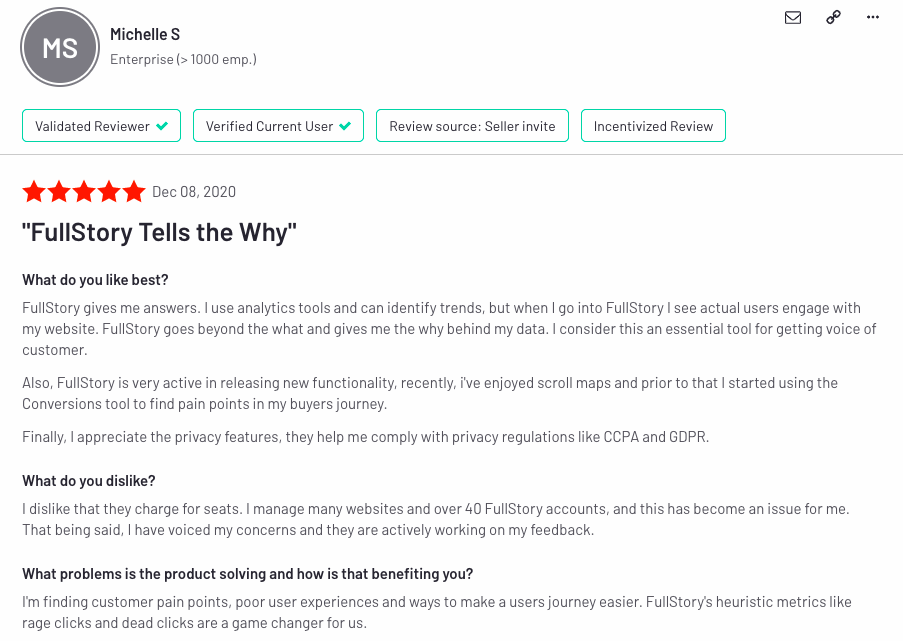
Task: Click the green checkmark in Validated Reviewer
Action: coord(162,126)
